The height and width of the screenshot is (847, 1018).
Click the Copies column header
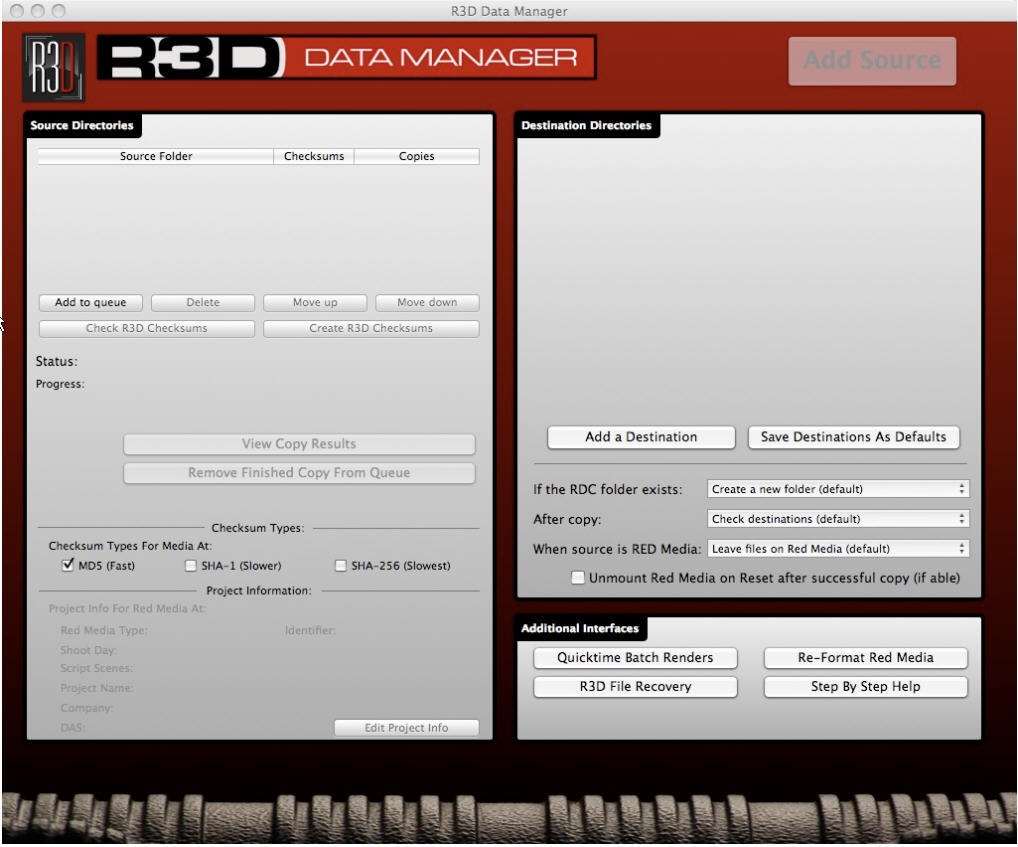[x=417, y=156]
